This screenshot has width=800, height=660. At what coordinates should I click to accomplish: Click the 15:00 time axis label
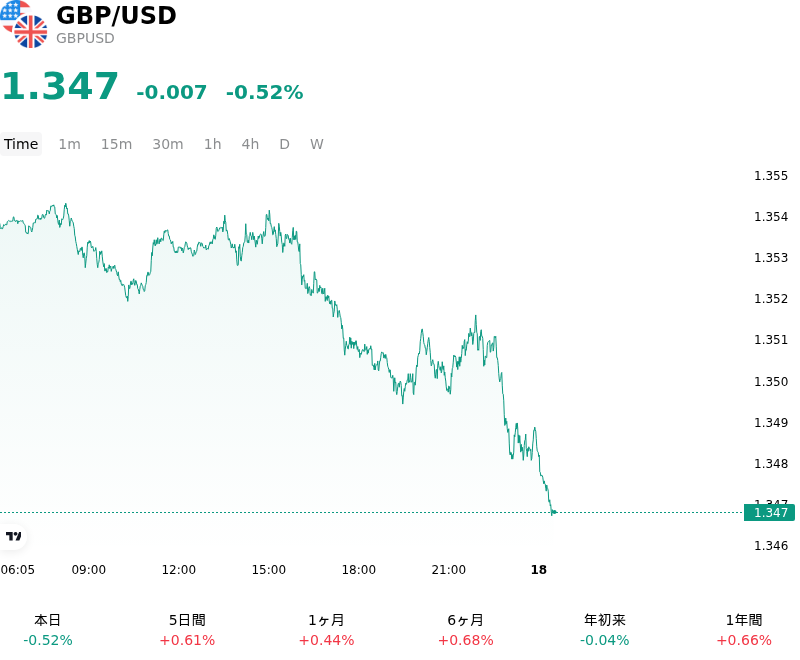pos(269,570)
